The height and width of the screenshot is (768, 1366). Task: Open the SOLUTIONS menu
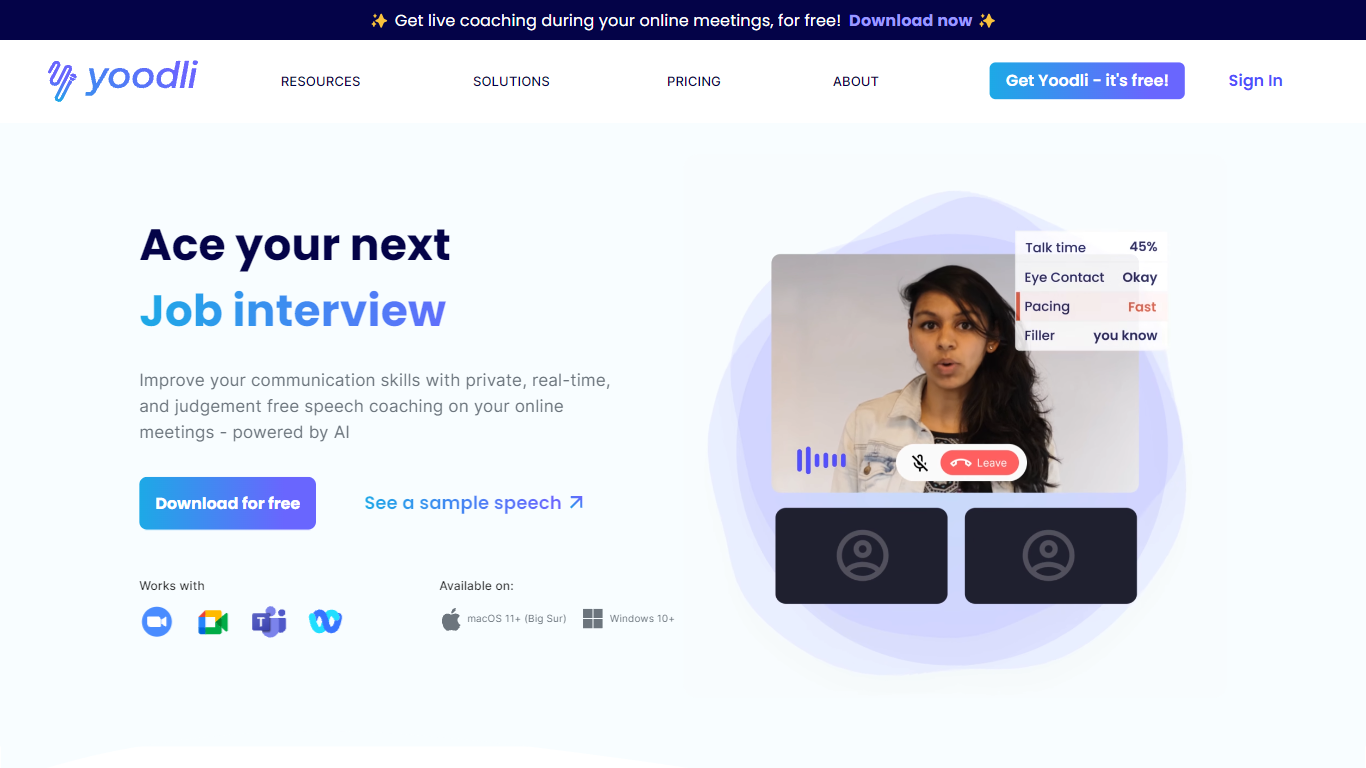[x=511, y=81]
